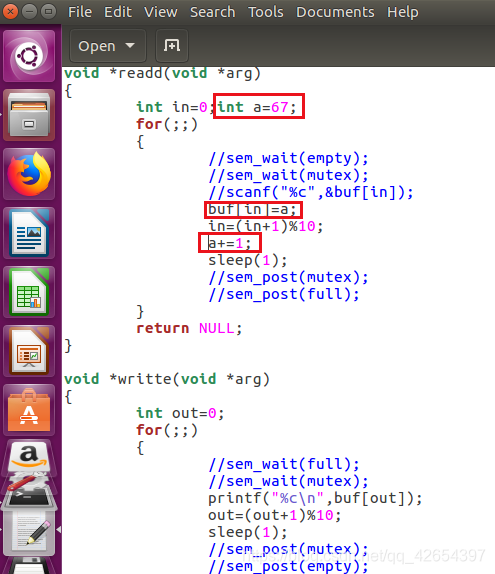Click the 'void *readd(void *arg)' function header
This screenshot has height=574, width=495.
[x=163, y=73]
